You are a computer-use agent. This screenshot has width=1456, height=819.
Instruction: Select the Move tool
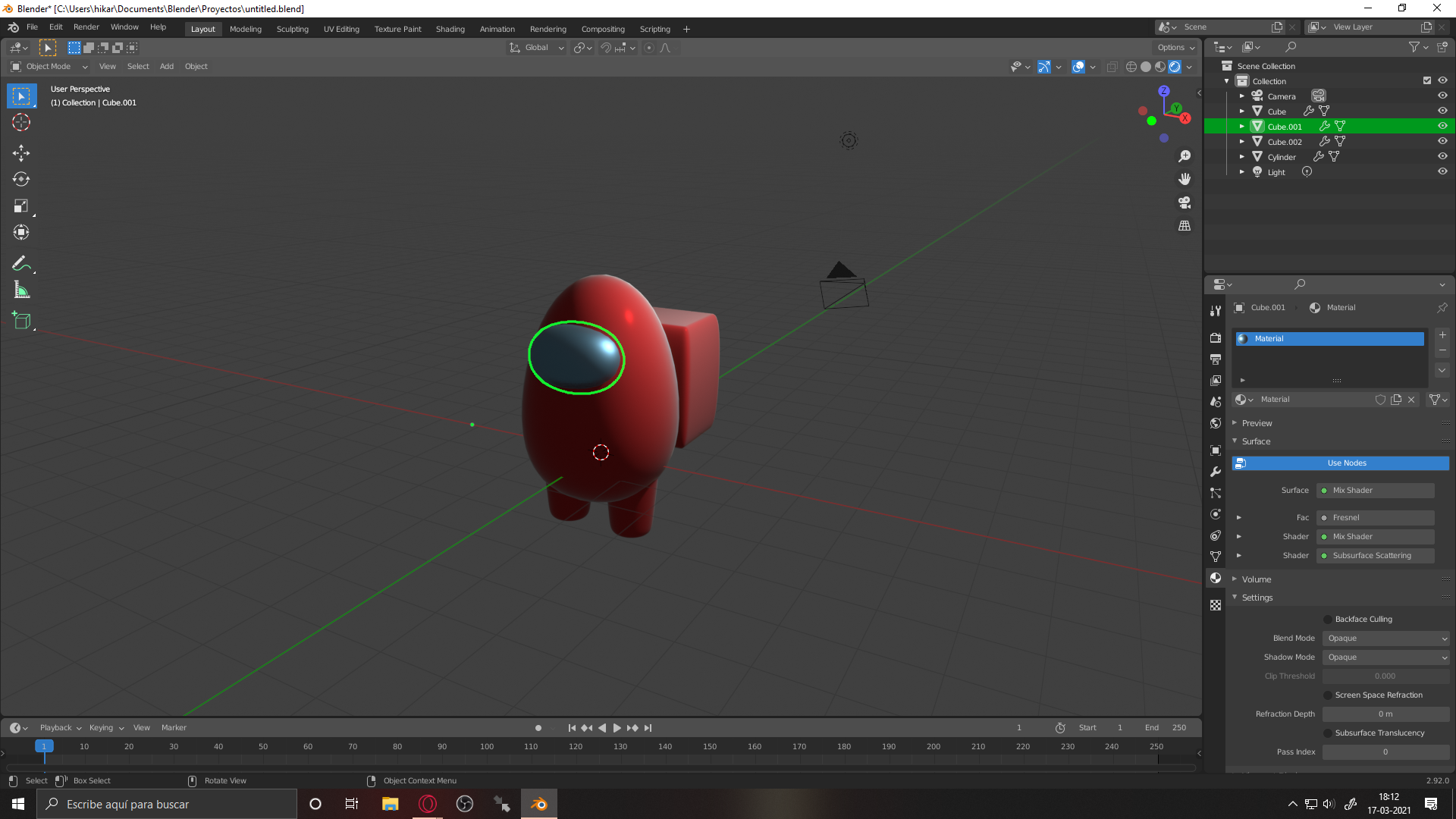(x=21, y=153)
